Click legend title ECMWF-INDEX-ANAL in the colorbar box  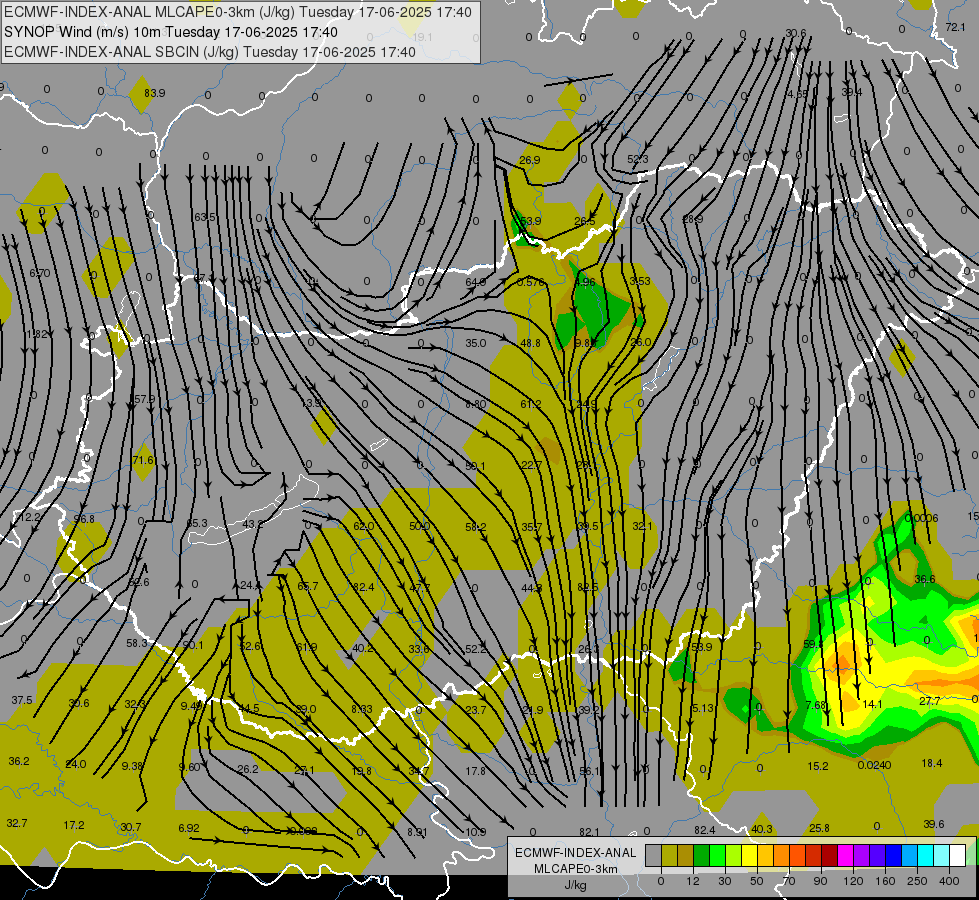pyautogui.click(x=575, y=853)
